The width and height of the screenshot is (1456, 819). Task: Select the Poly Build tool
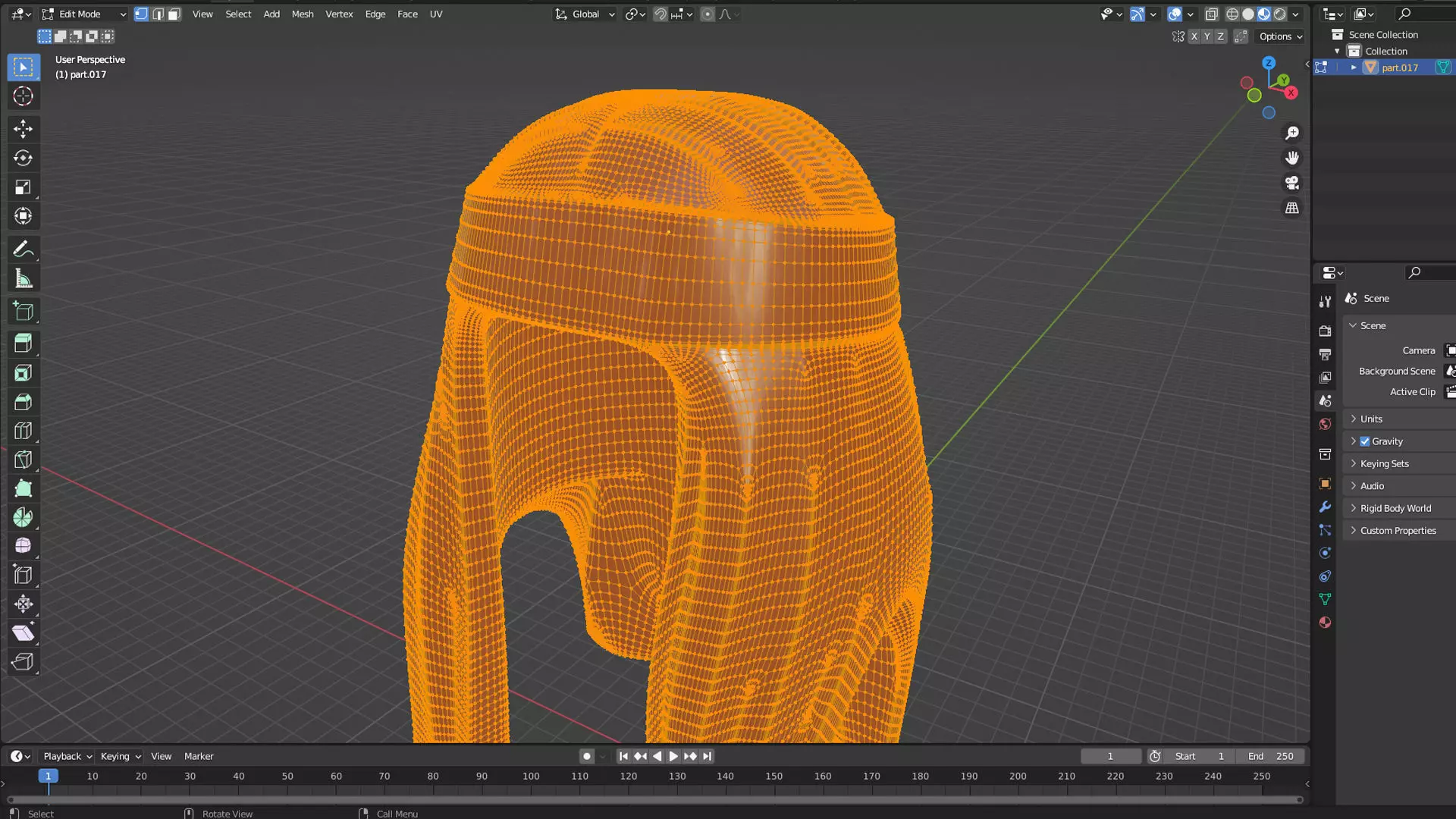click(23, 488)
